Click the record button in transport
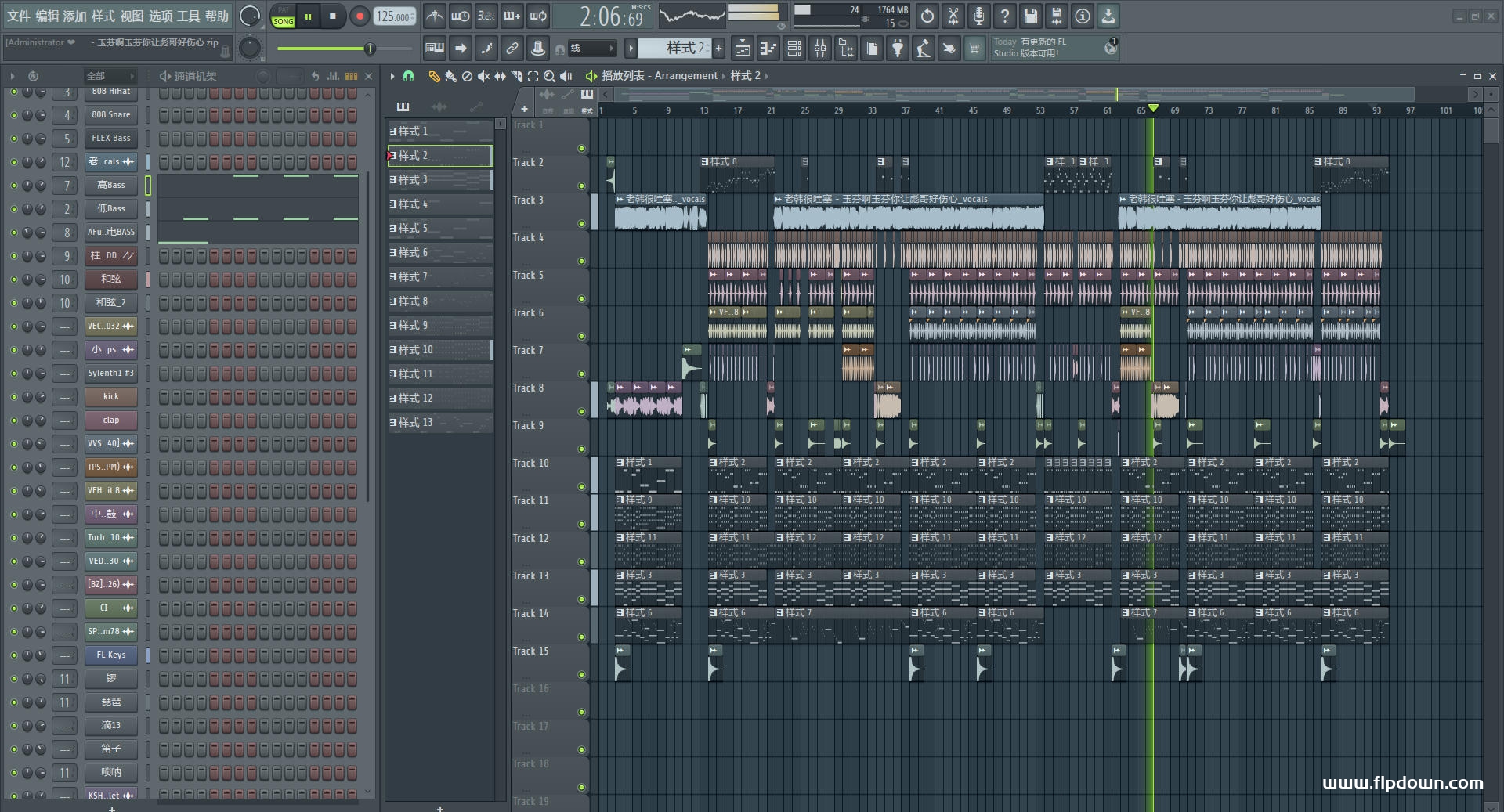Viewport: 1504px width, 812px height. (360, 16)
